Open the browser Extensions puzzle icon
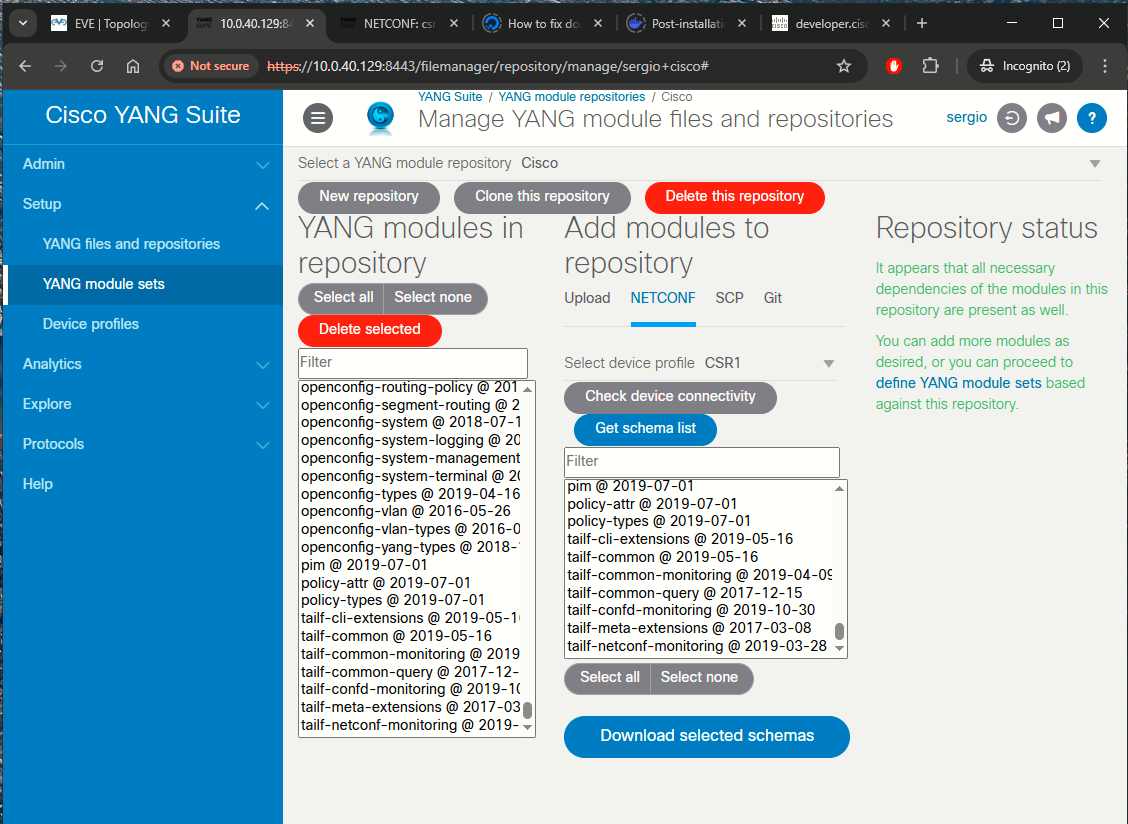 click(930, 66)
